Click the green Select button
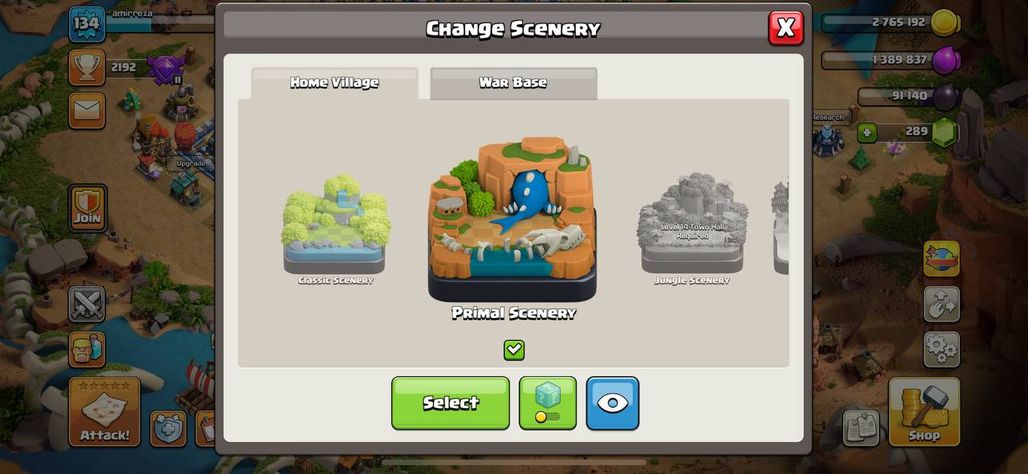Viewport: 1028px width, 474px height. pos(450,403)
